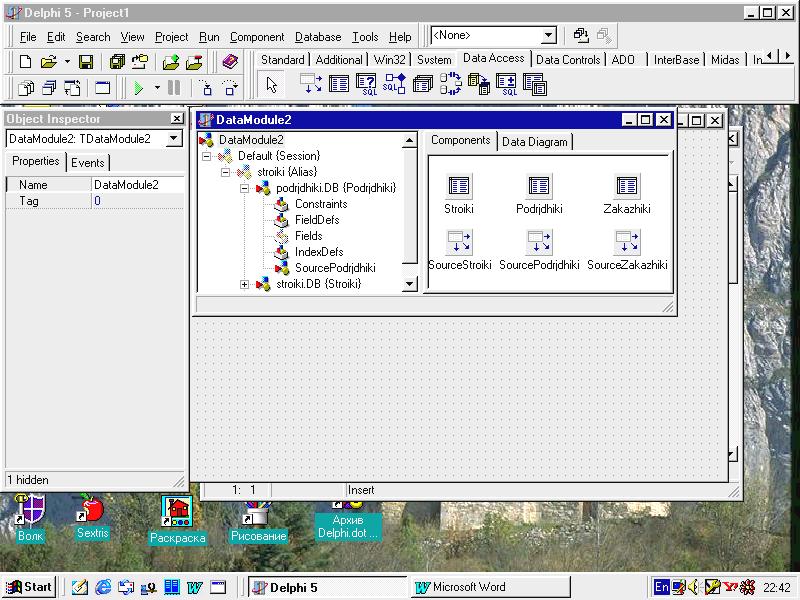This screenshot has height=600, width=800.
Task: Open the Database menu
Action: [318, 37]
